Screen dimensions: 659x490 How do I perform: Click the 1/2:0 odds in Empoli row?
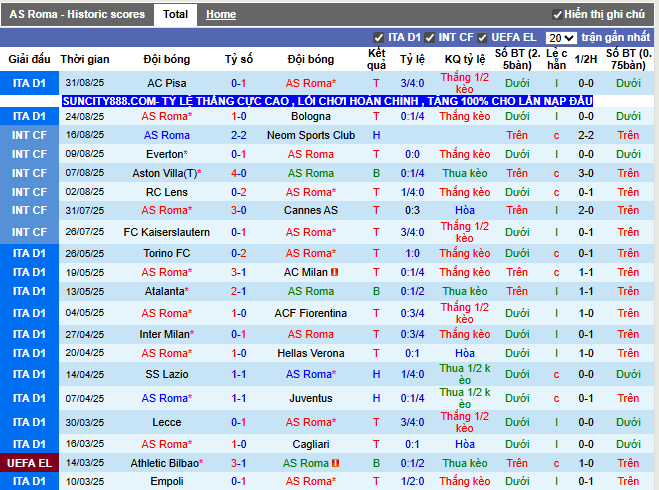click(412, 481)
